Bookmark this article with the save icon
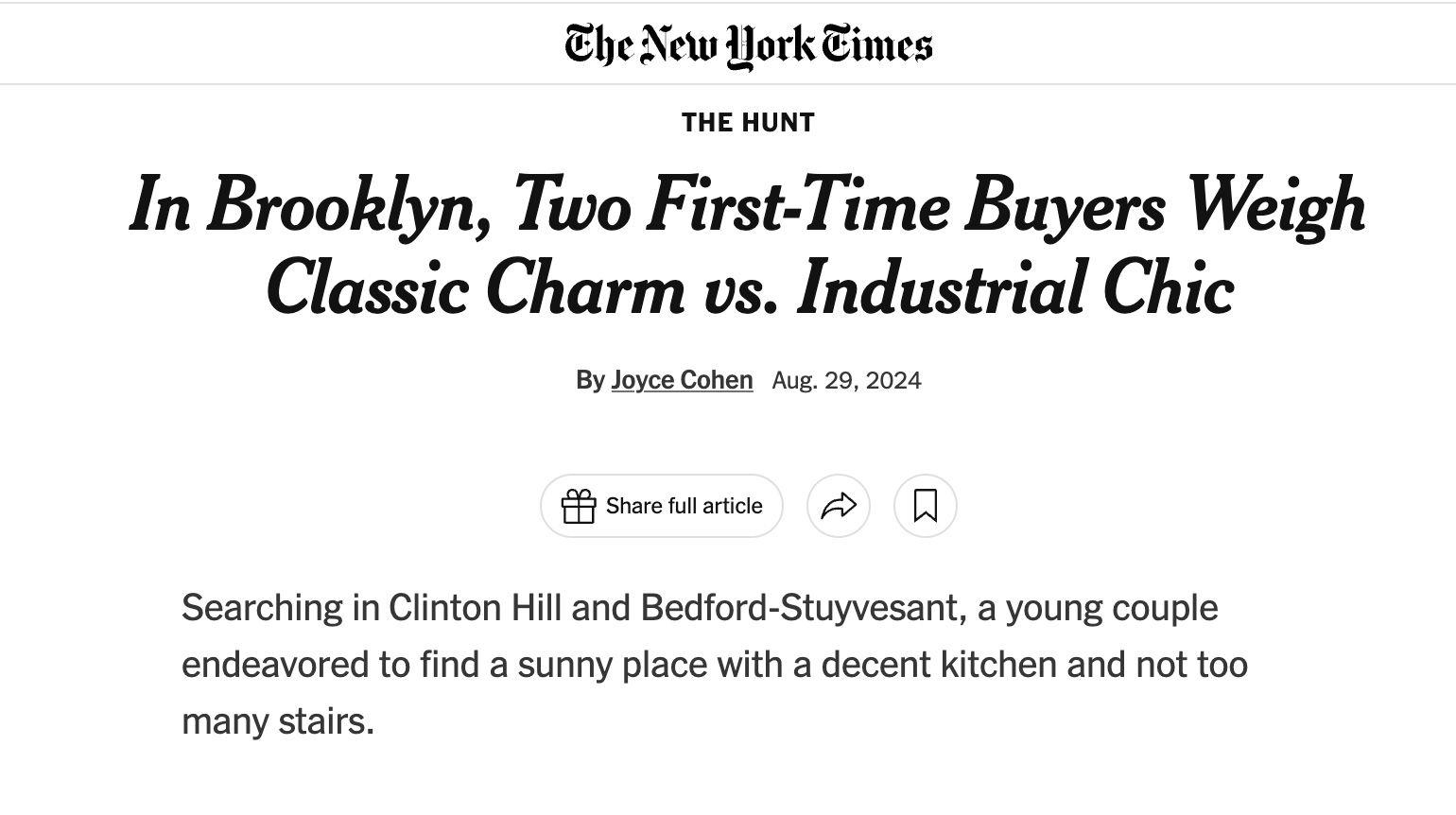The image size is (1456, 815). tap(926, 506)
